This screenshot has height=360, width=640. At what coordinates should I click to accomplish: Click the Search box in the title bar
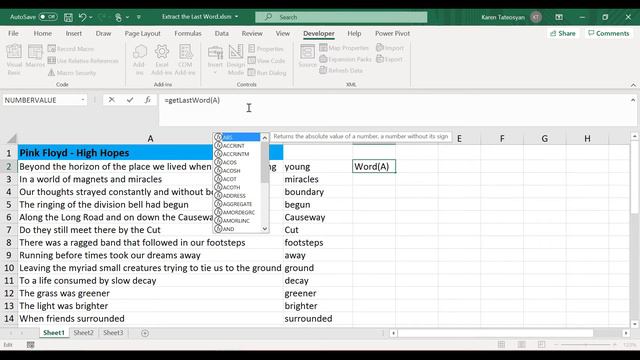(341, 17)
